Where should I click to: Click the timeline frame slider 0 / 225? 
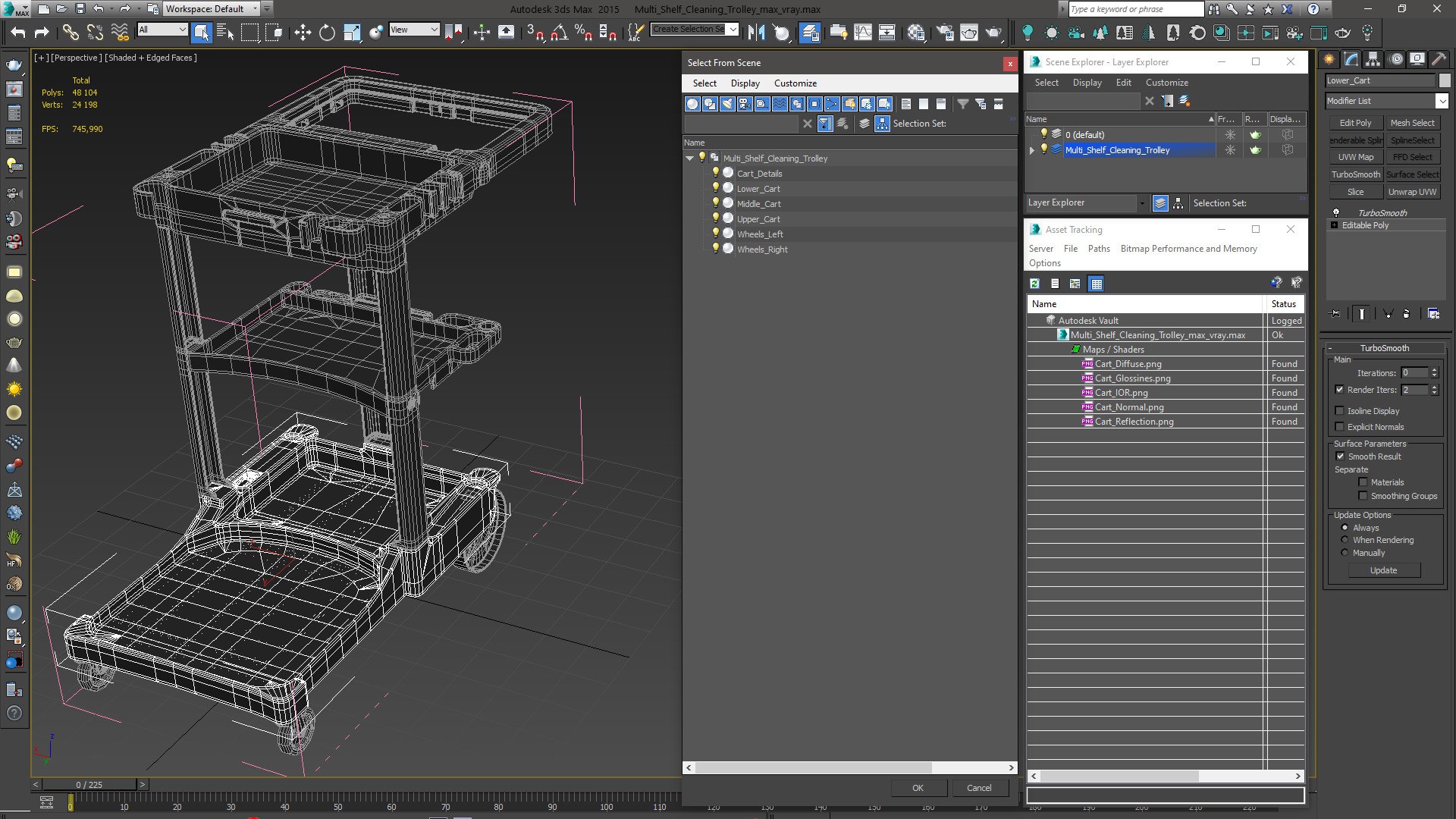tap(89, 785)
